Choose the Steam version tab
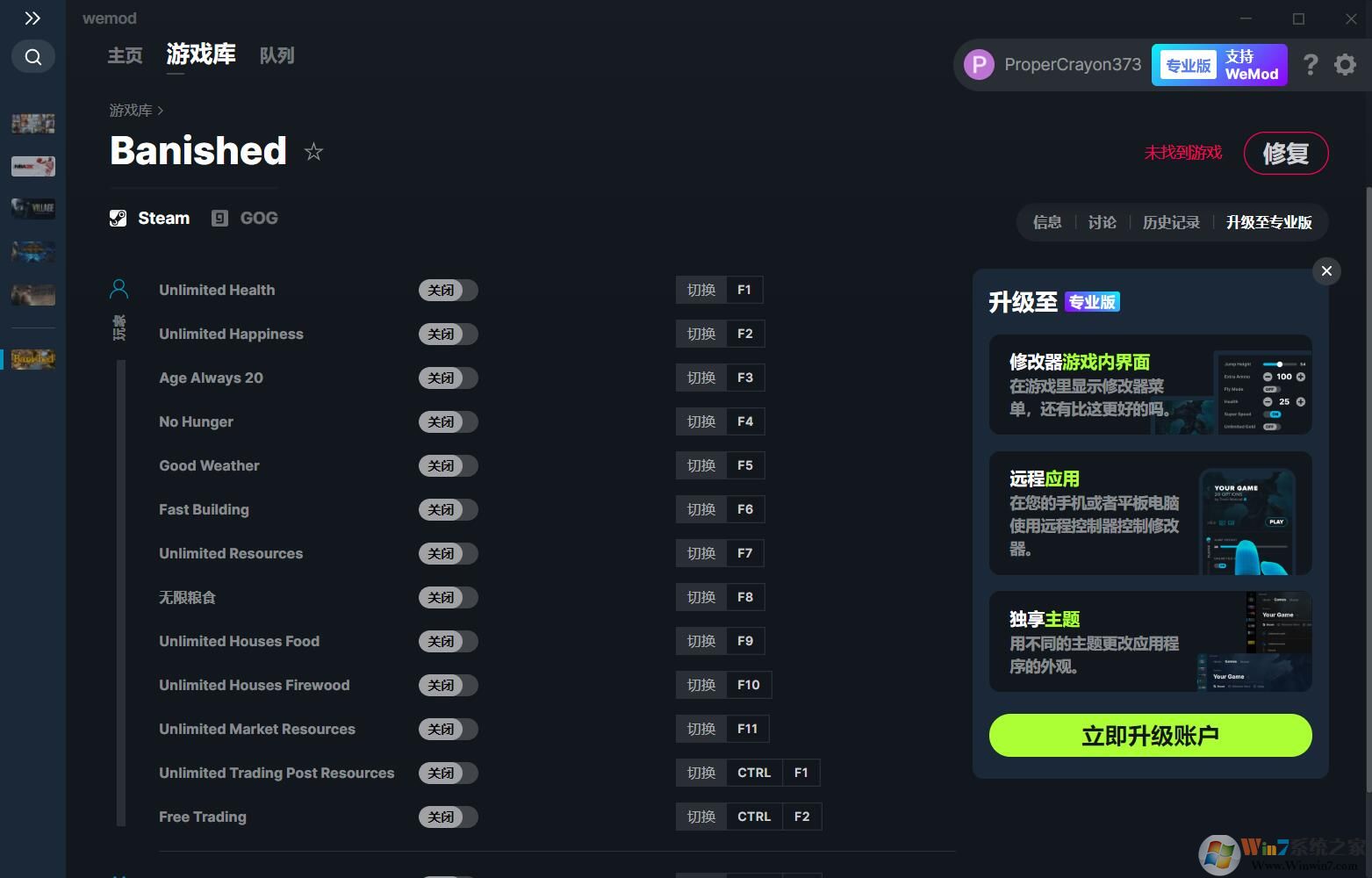Viewport: 1372px width, 878px height. pyautogui.click(x=149, y=219)
